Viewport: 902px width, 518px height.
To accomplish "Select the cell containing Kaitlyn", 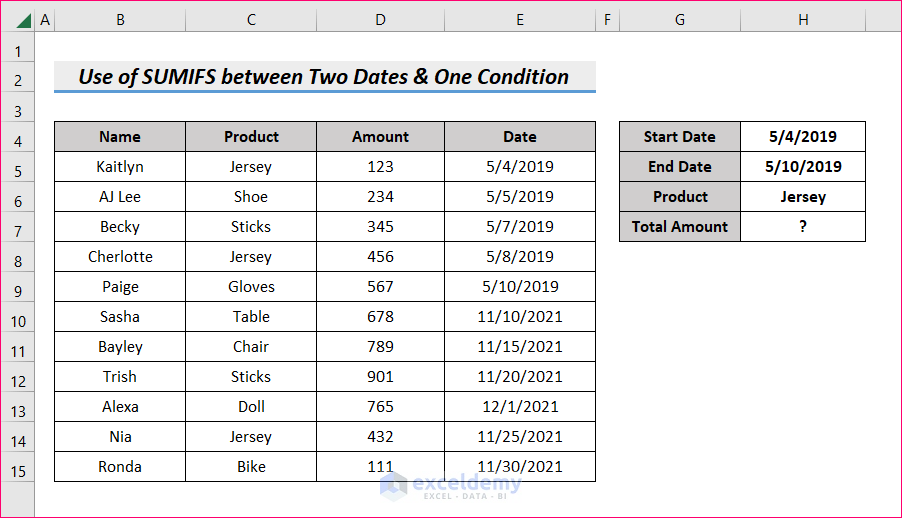I will click(x=120, y=167).
